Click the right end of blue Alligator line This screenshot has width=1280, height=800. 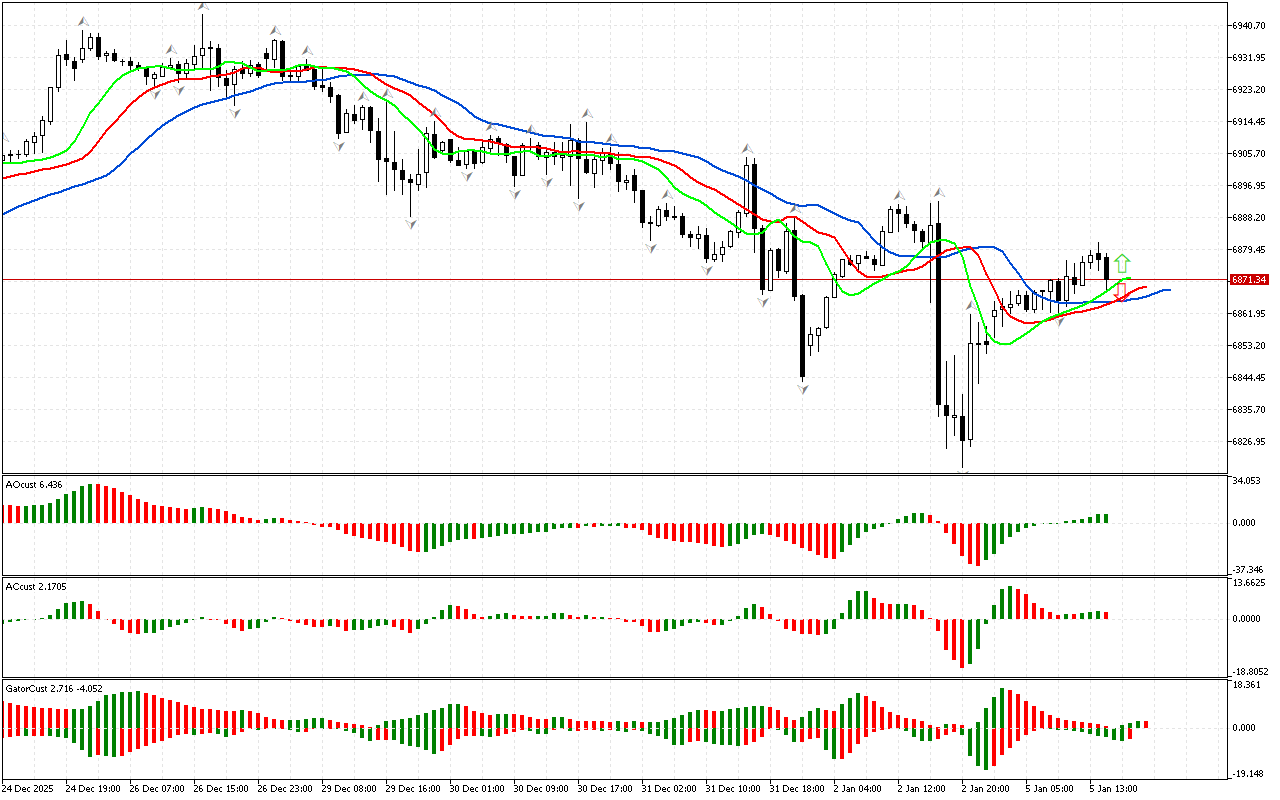pos(1168,290)
